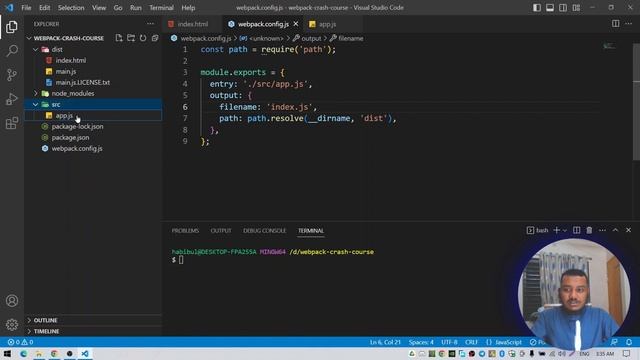
Task: Click New Folder icon in Explorer header
Action: pos(131,38)
